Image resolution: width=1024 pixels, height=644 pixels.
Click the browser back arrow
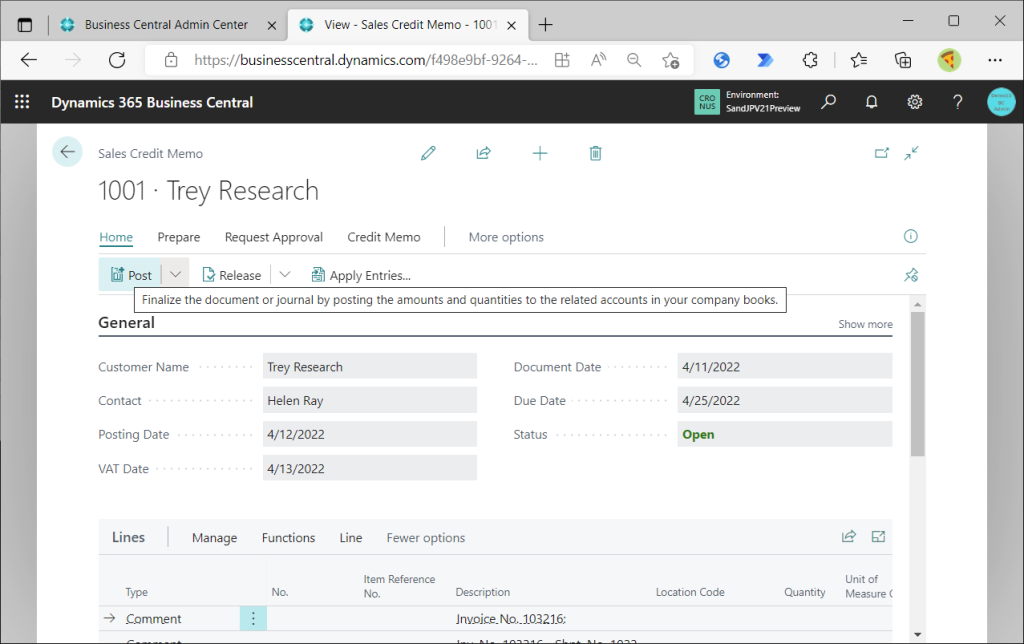29,60
